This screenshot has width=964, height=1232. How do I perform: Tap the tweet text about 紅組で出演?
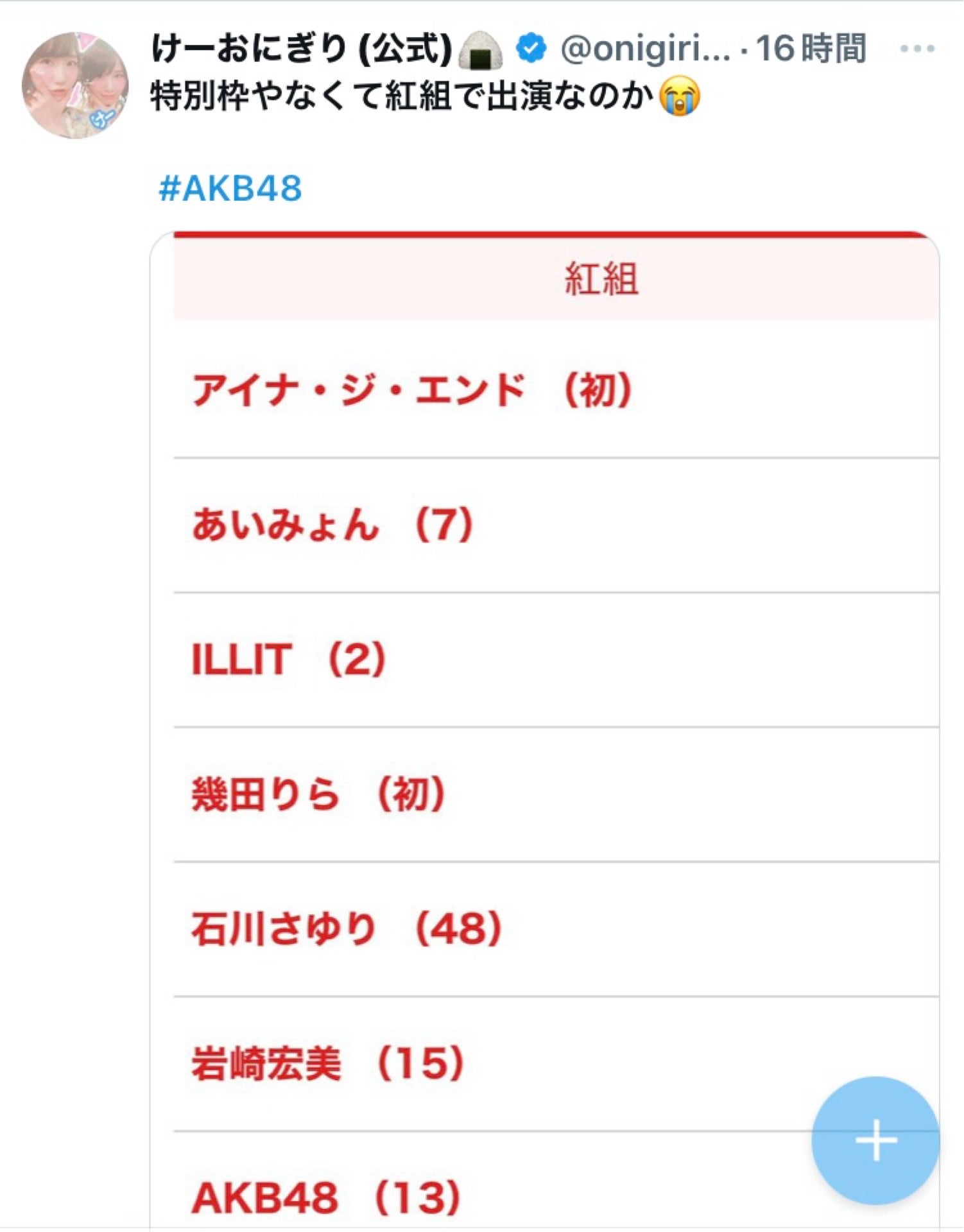[401, 96]
